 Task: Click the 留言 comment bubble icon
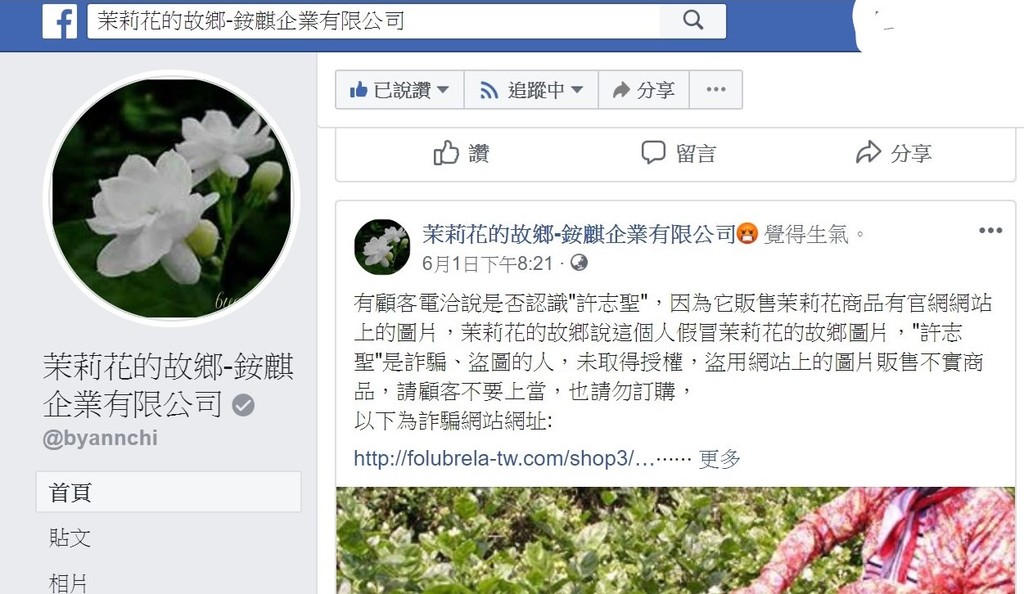pyautogui.click(x=653, y=153)
